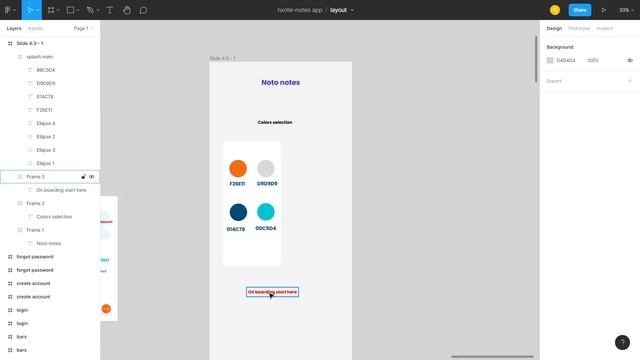
Task: Toggle visibility of the Frame 3 layer
Action: tap(92, 177)
